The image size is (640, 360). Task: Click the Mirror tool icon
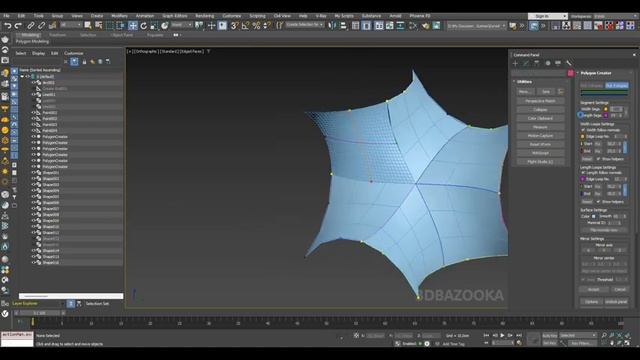click(332, 25)
